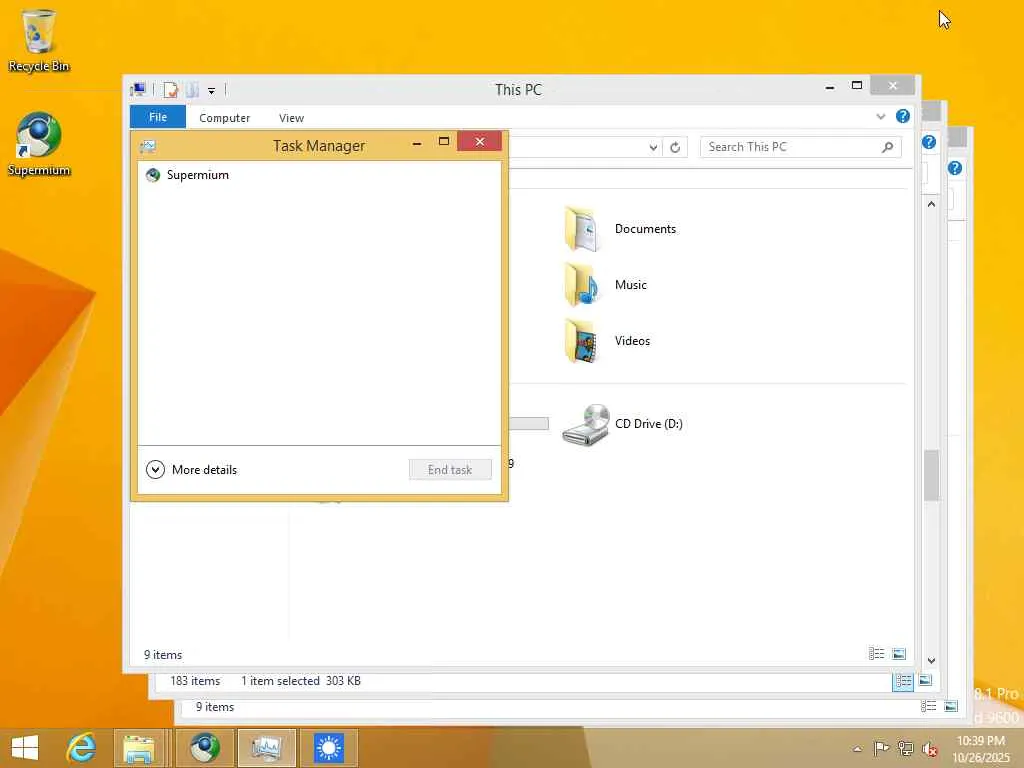1024x768 pixels.
Task: Expand the ribbon using the chevron
Action: click(x=880, y=116)
